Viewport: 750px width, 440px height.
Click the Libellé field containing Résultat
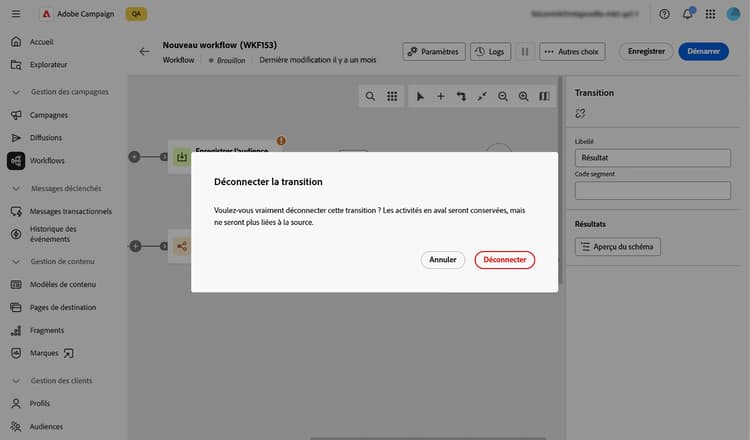pyautogui.click(x=652, y=158)
